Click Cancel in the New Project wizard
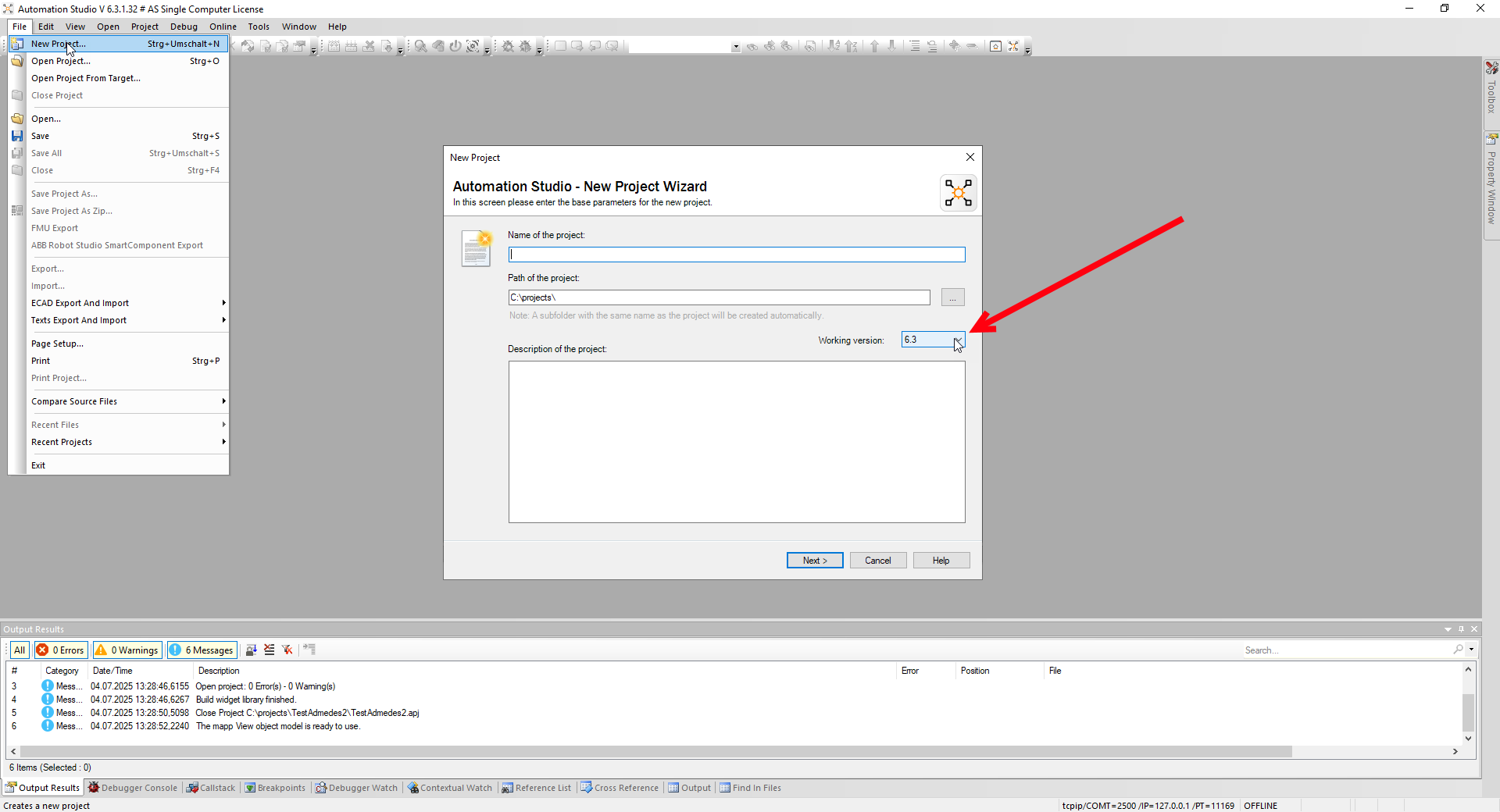This screenshot has height=812, width=1500. (x=878, y=561)
